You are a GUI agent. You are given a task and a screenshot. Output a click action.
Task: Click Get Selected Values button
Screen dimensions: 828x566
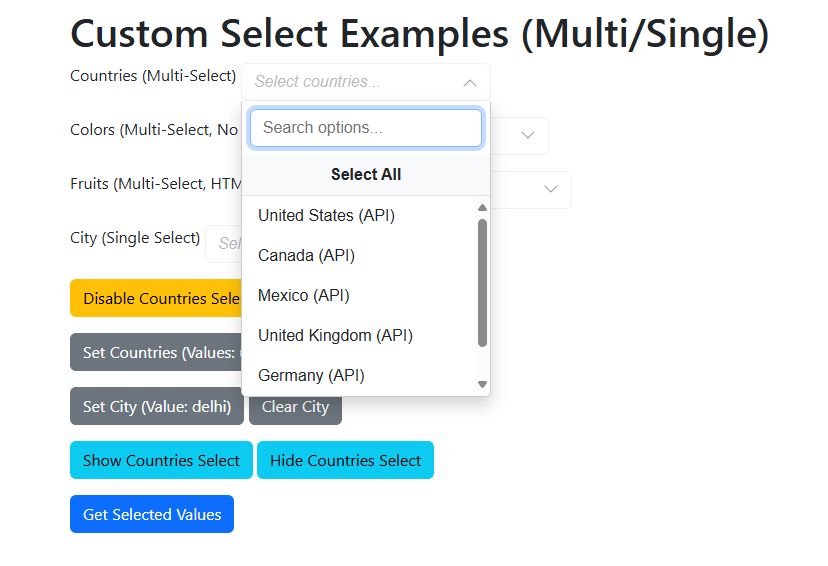[x=152, y=514]
